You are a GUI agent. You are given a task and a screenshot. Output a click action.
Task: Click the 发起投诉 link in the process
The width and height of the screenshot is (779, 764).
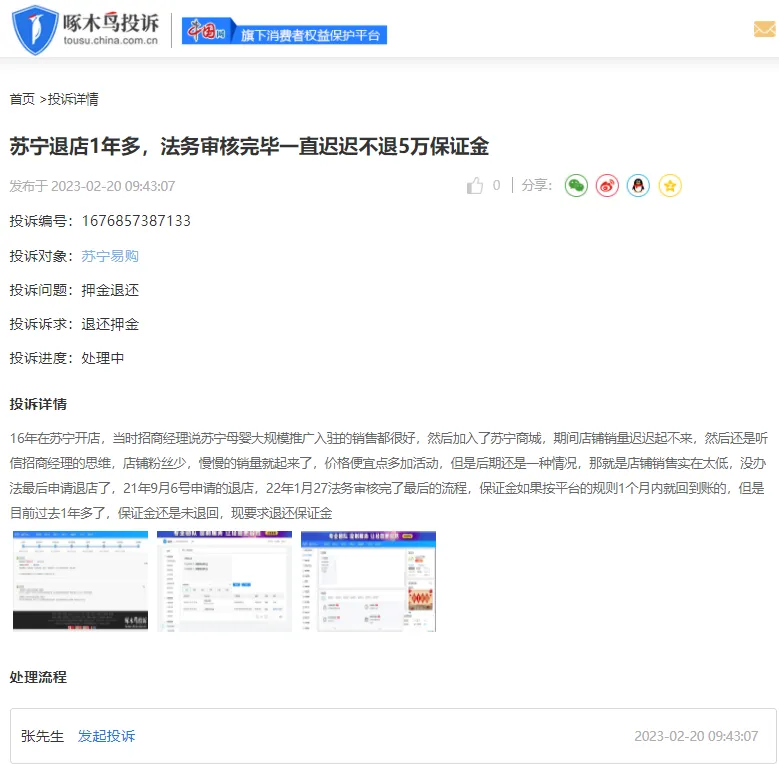(x=106, y=736)
